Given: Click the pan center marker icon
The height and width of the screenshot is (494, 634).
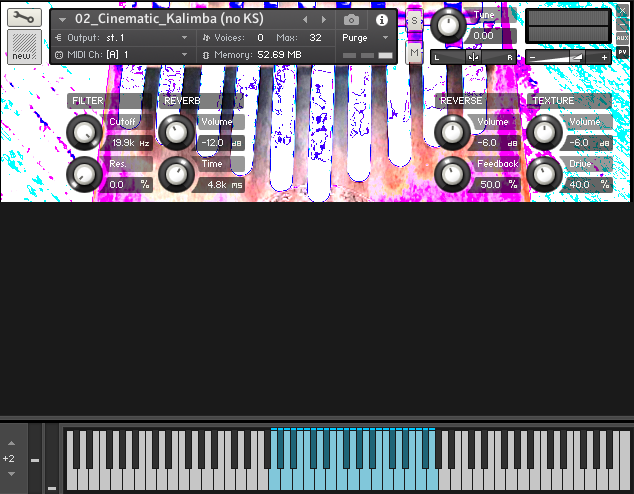Looking at the screenshot, I should tap(473, 57).
